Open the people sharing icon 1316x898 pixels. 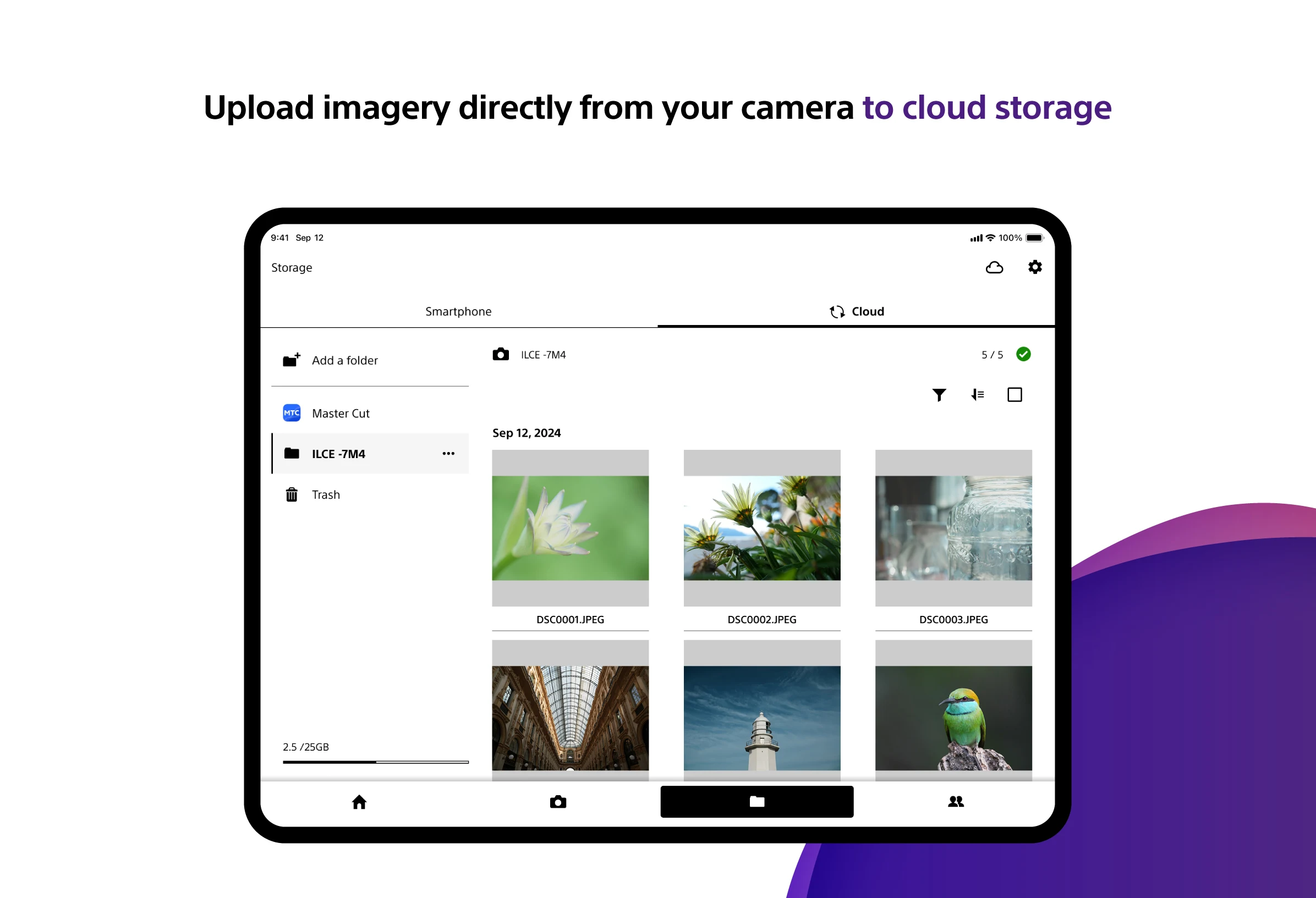pyautogui.click(x=956, y=802)
